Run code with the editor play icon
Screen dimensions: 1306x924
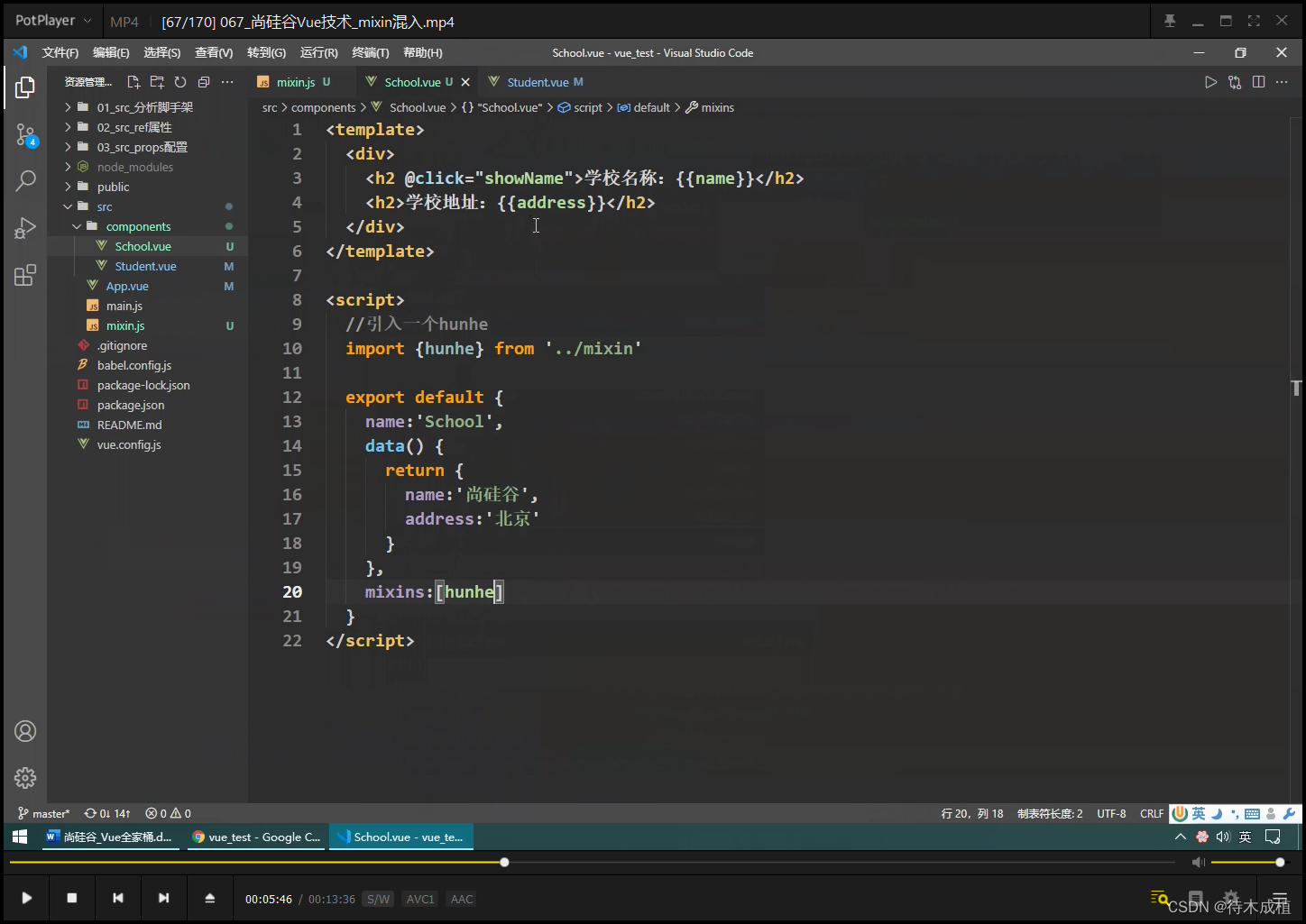[x=1210, y=82]
